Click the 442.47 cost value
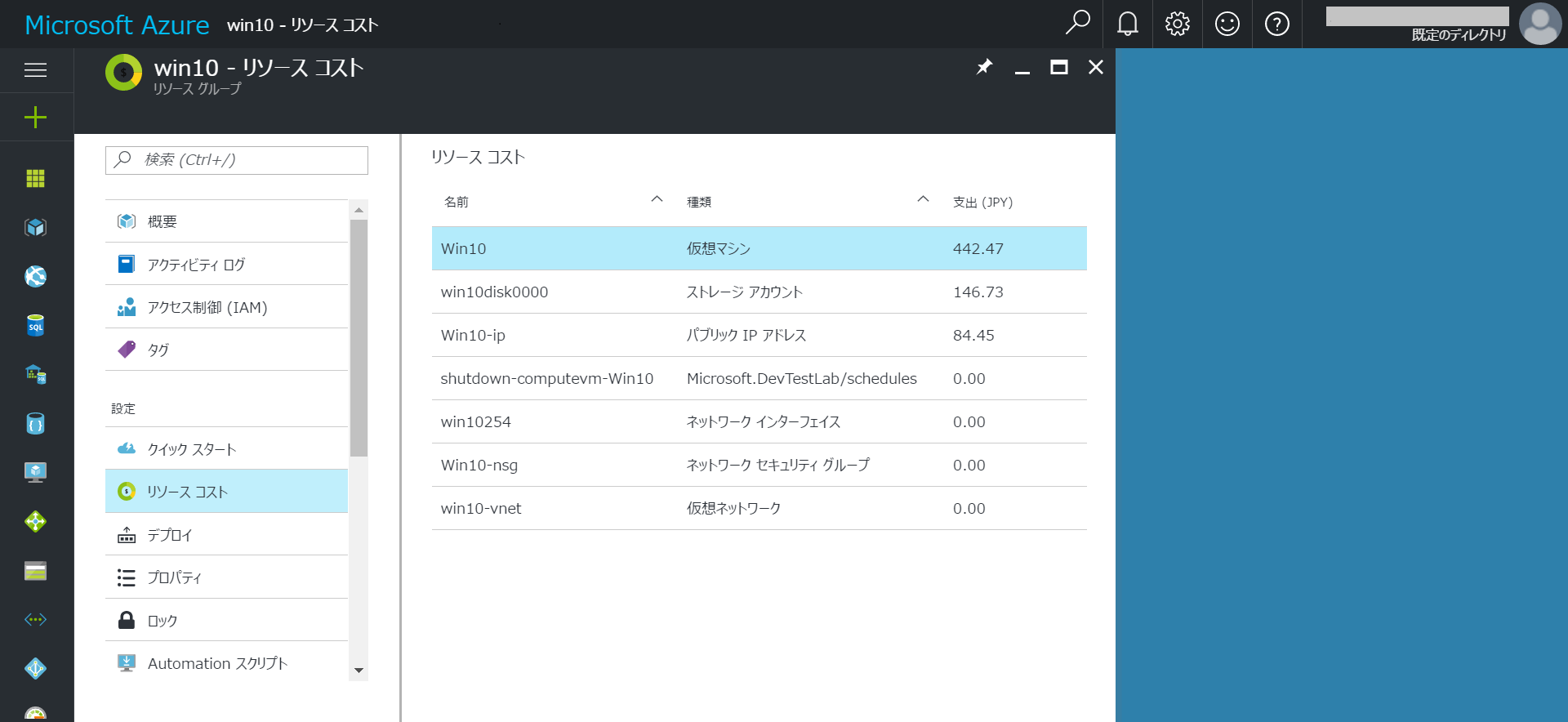Image resolution: width=1568 pixels, height=722 pixels. (978, 248)
